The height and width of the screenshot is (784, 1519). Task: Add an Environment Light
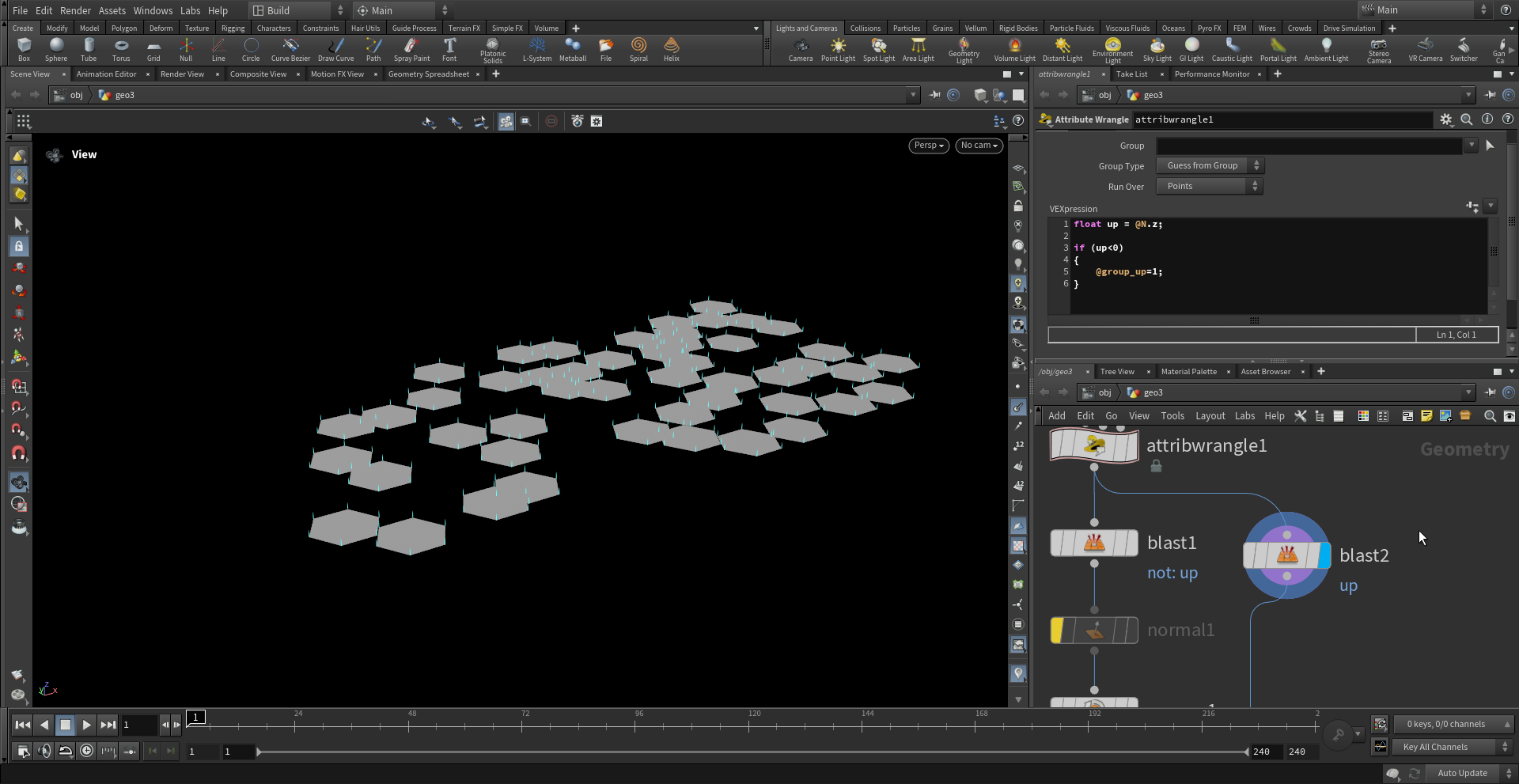1112,50
